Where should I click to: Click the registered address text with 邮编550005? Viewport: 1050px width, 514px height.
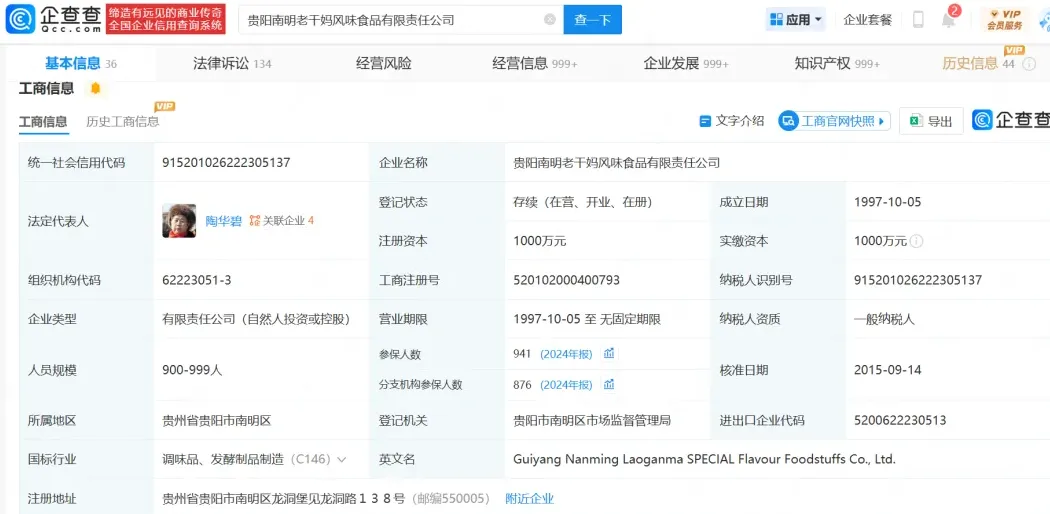[326, 499]
